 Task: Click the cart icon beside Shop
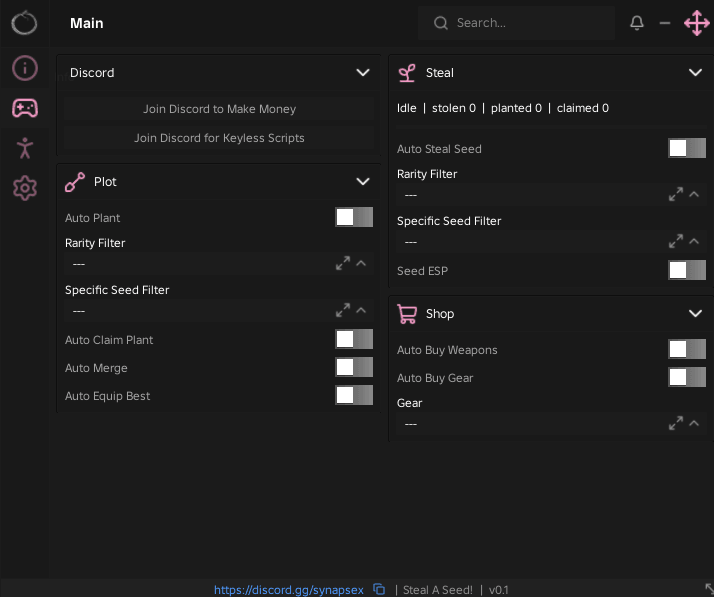click(407, 314)
